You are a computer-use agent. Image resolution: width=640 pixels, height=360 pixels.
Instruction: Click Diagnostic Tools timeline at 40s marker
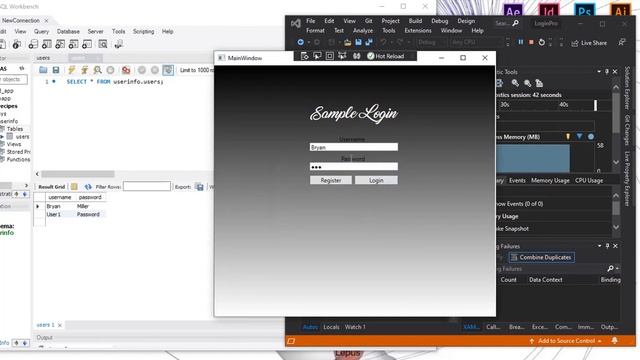click(x=564, y=104)
